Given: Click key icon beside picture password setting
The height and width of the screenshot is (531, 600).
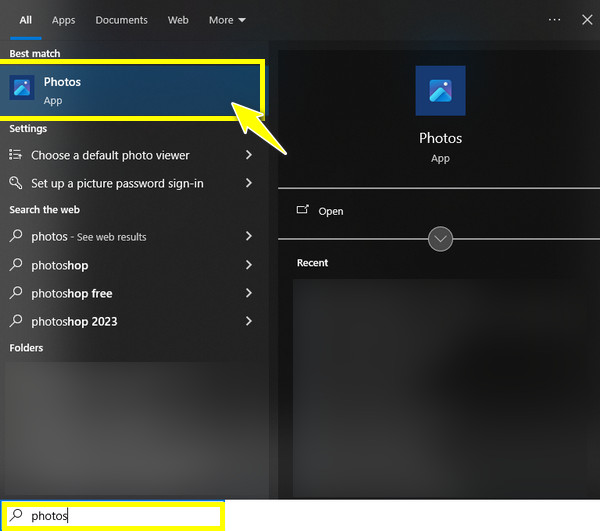Looking at the screenshot, I should point(15,183).
